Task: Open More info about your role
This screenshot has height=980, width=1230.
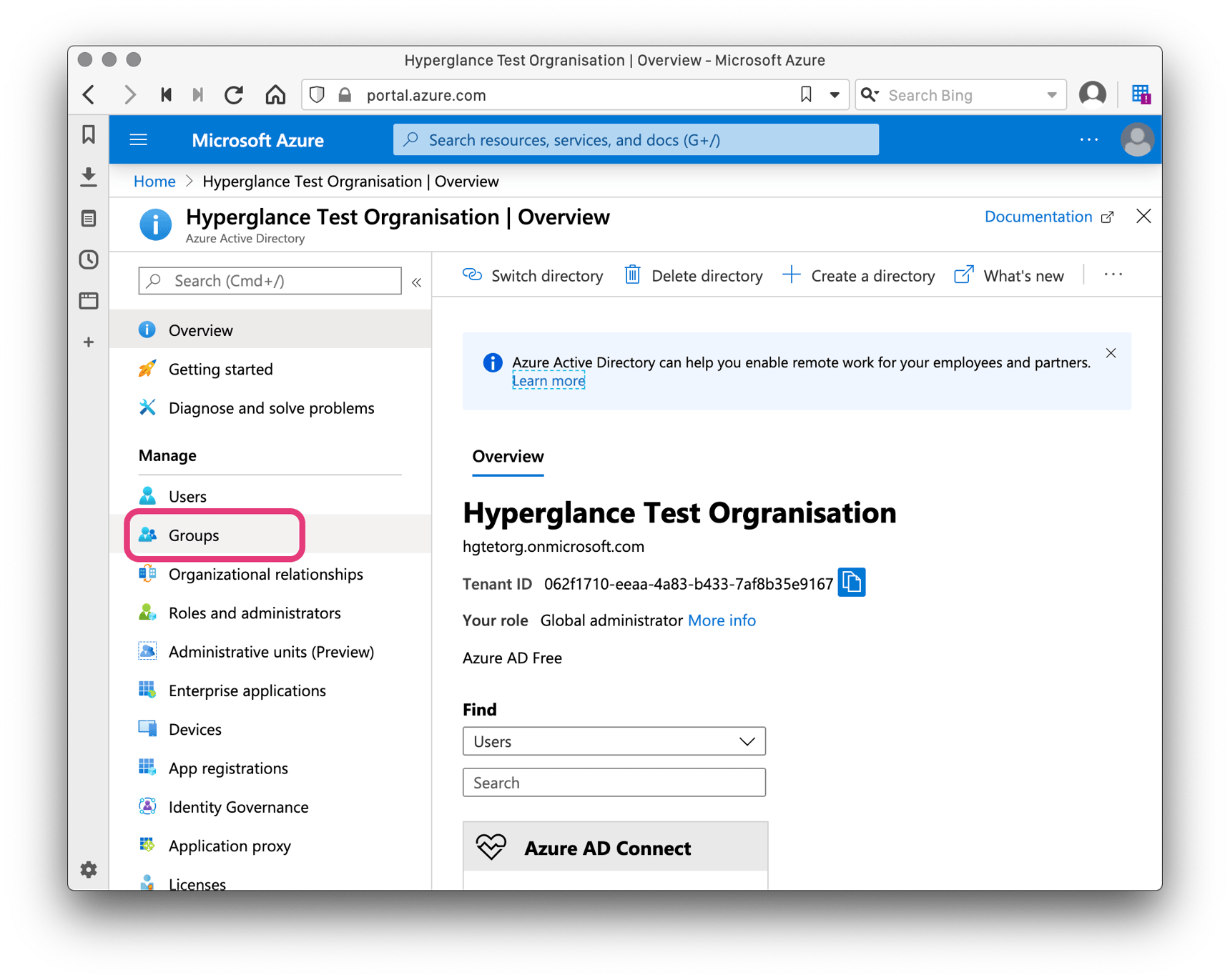Action: [722, 620]
